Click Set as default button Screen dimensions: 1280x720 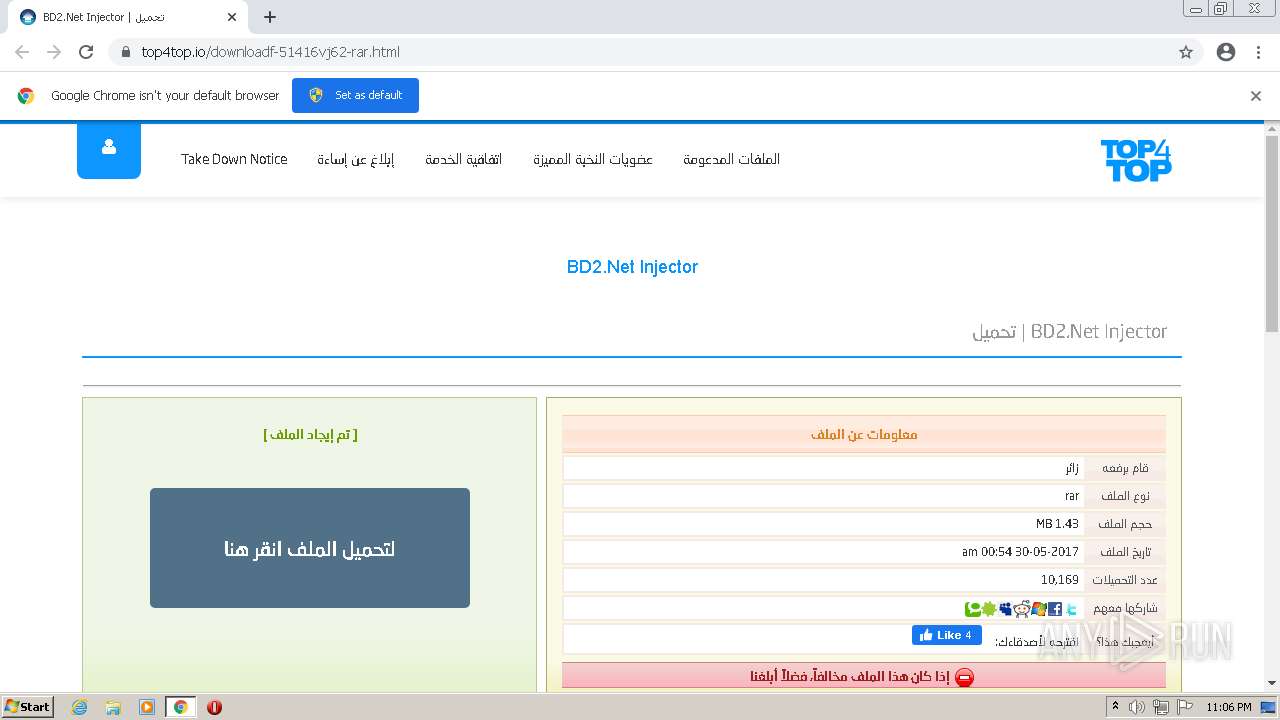tap(355, 95)
